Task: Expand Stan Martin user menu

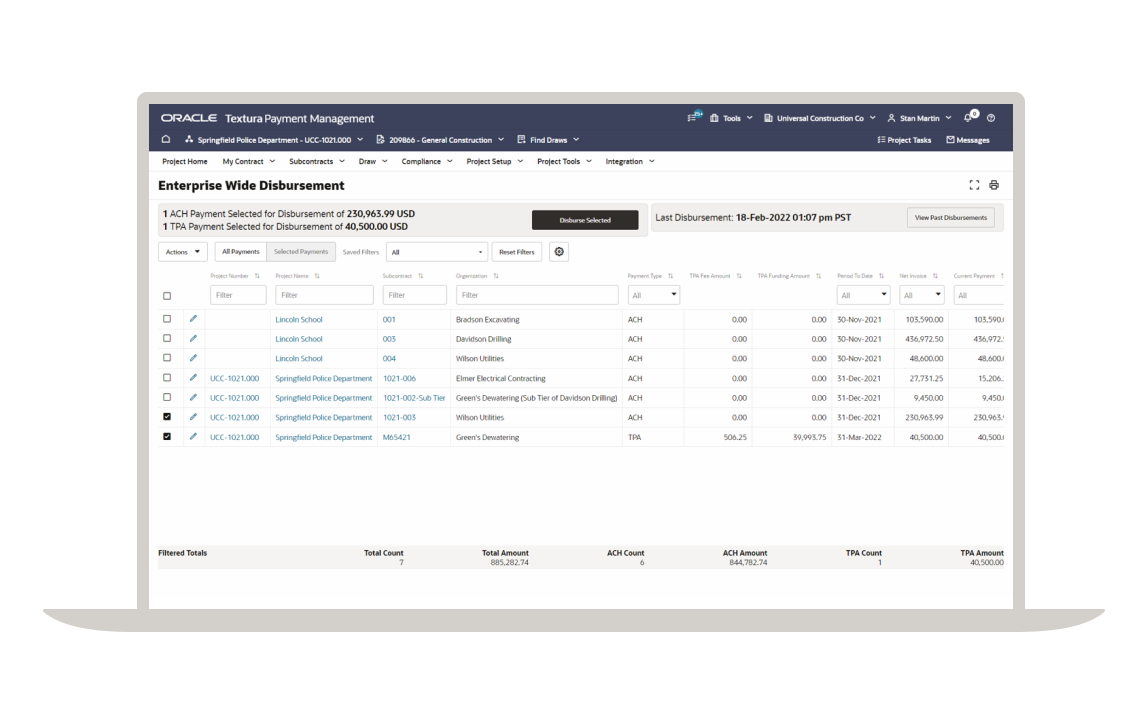Action: click(920, 118)
